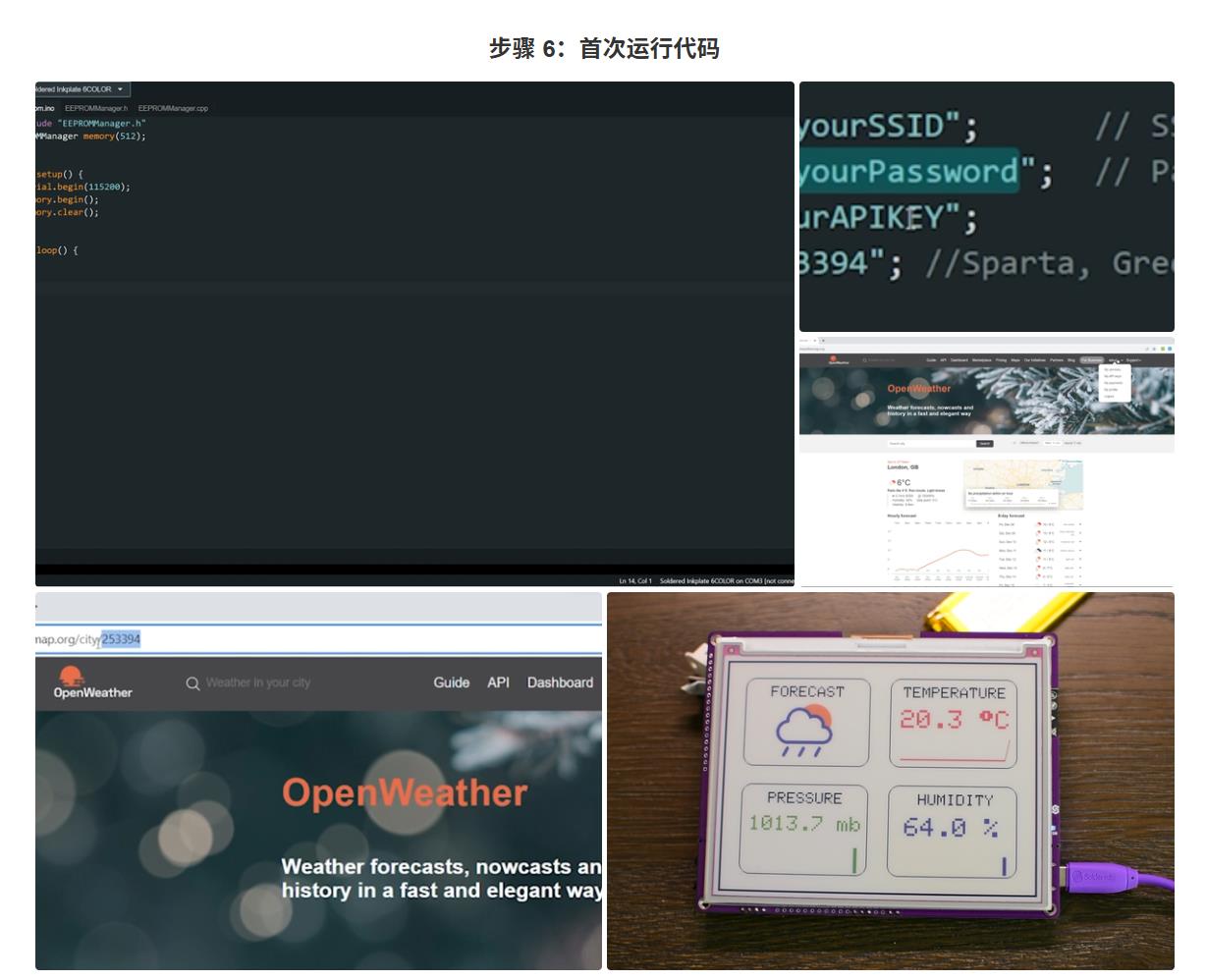Open the Inkplate weather display photo
The width and height of the screenshot is (1206, 980).
(x=891, y=781)
